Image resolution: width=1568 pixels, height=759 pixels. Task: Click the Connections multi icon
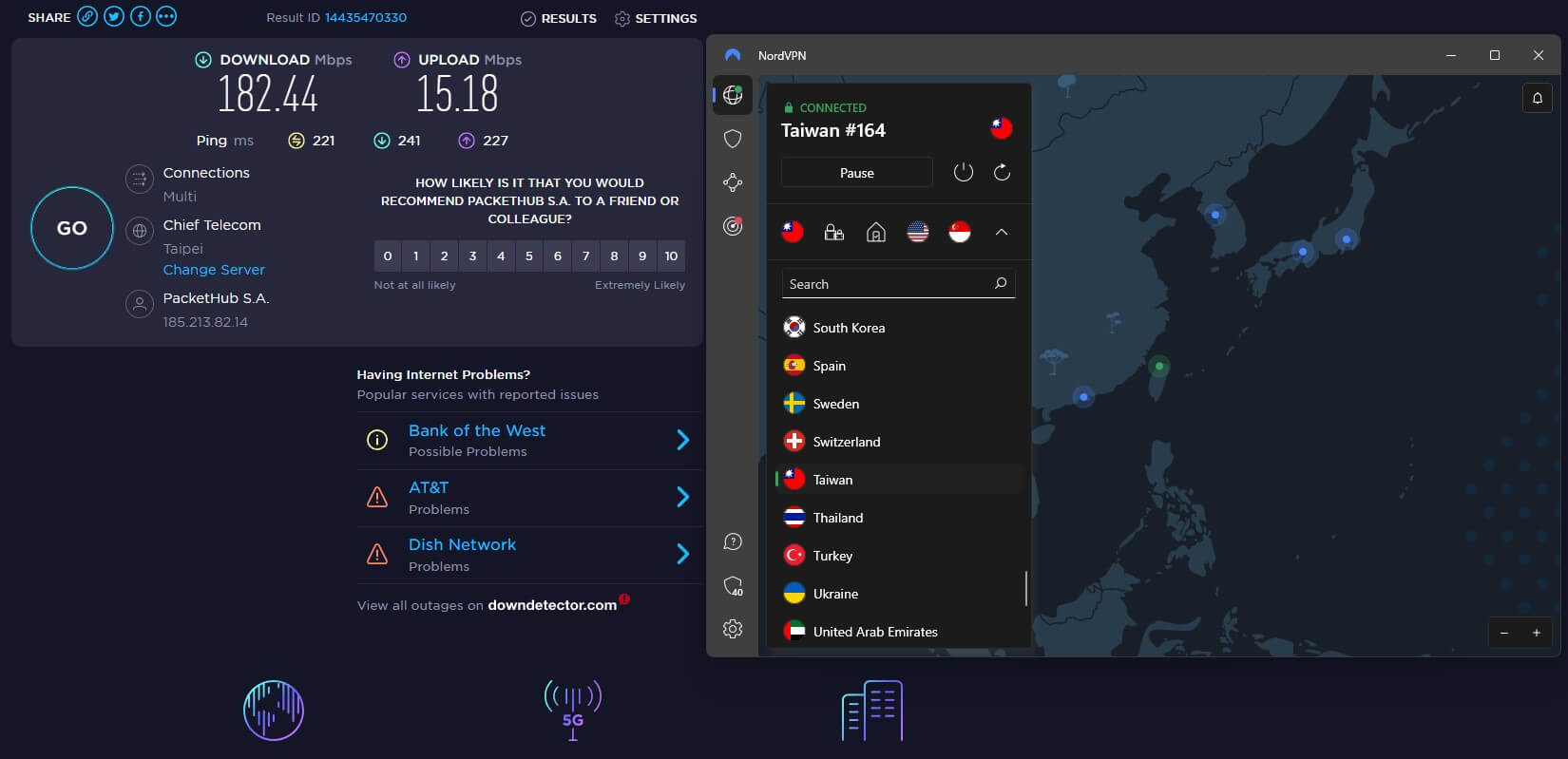coord(140,179)
